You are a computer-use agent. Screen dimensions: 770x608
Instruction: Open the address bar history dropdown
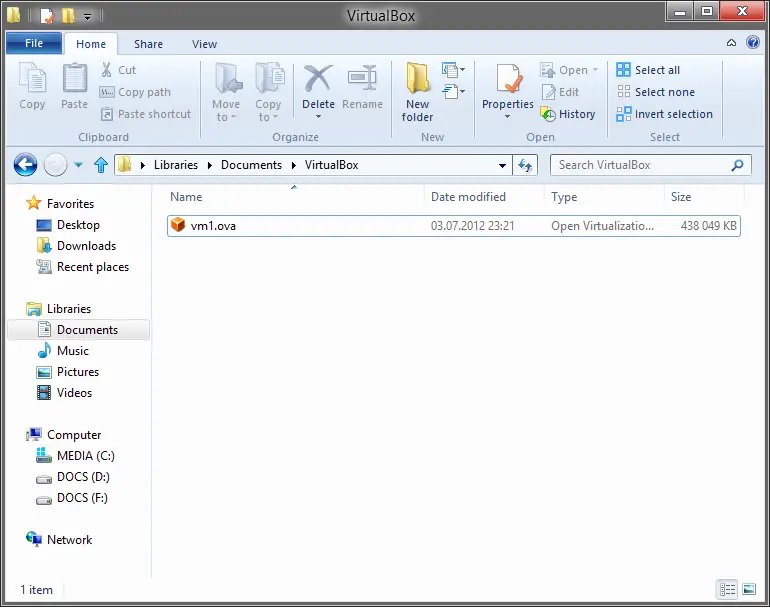502,166
